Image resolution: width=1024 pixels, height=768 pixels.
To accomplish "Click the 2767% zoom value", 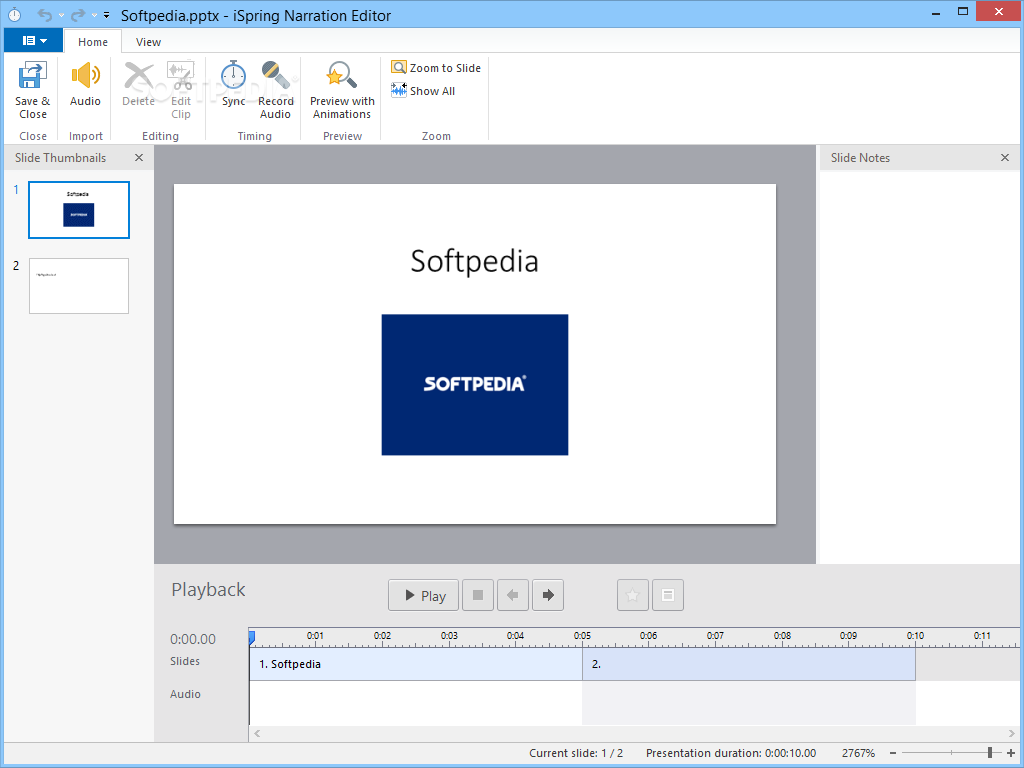I will click(858, 753).
